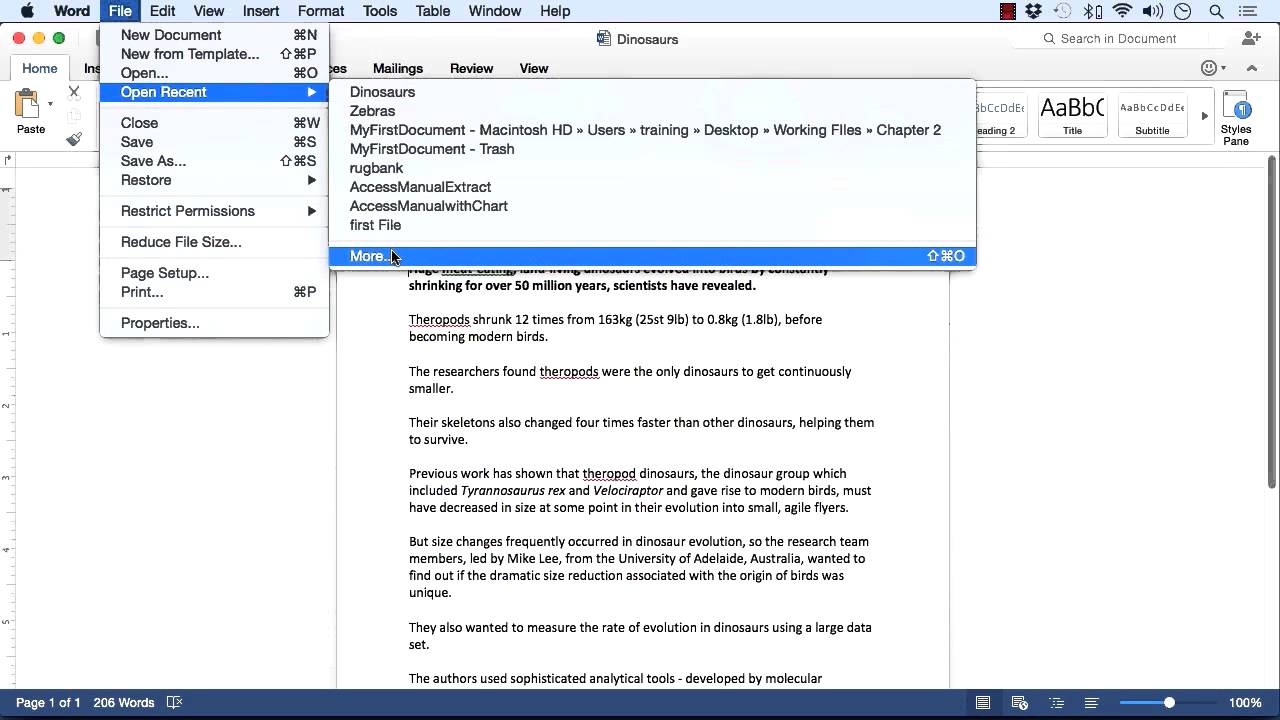This screenshot has width=1280, height=720.
Task: Open the Window menu
Action: [495, 11]
